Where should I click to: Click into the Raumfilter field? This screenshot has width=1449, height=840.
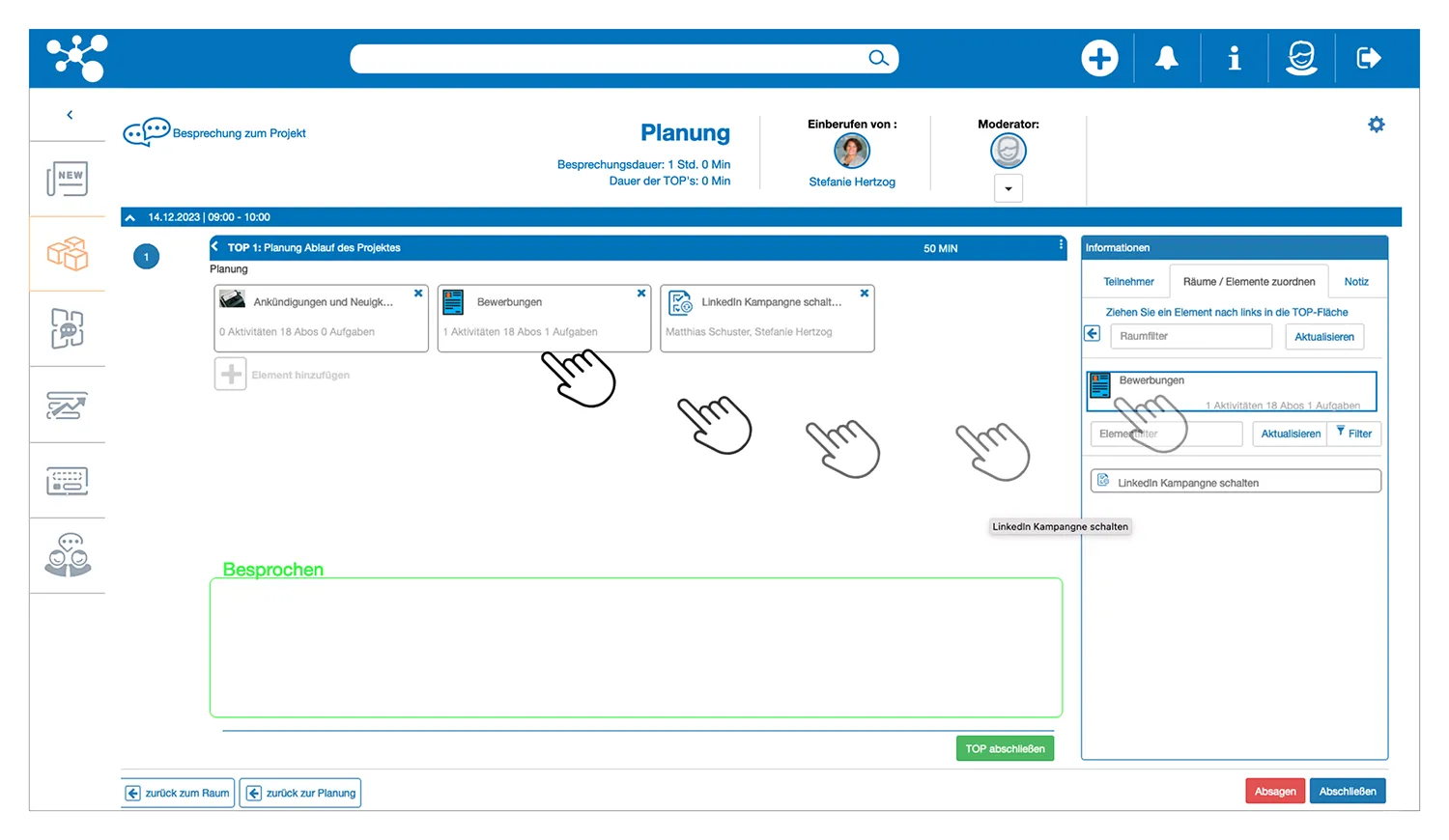coord(1191,336)
